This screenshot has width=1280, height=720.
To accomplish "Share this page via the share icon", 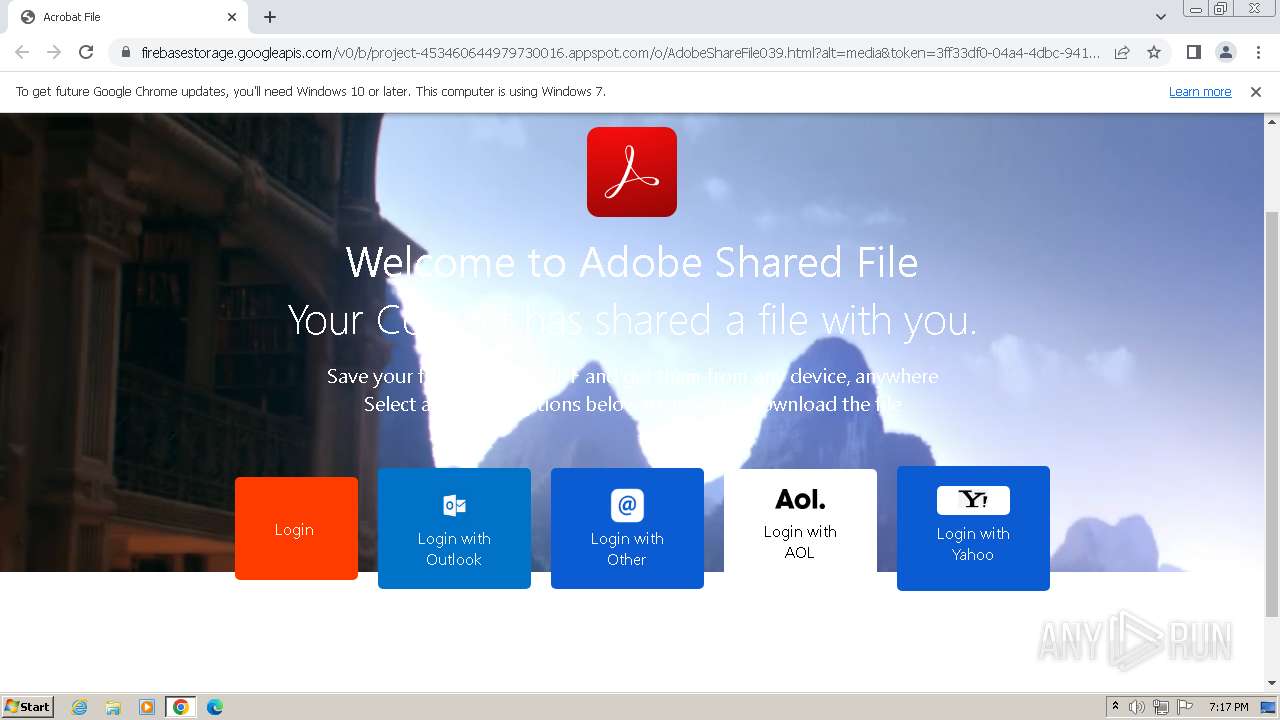I will (x=1122, y=52).
